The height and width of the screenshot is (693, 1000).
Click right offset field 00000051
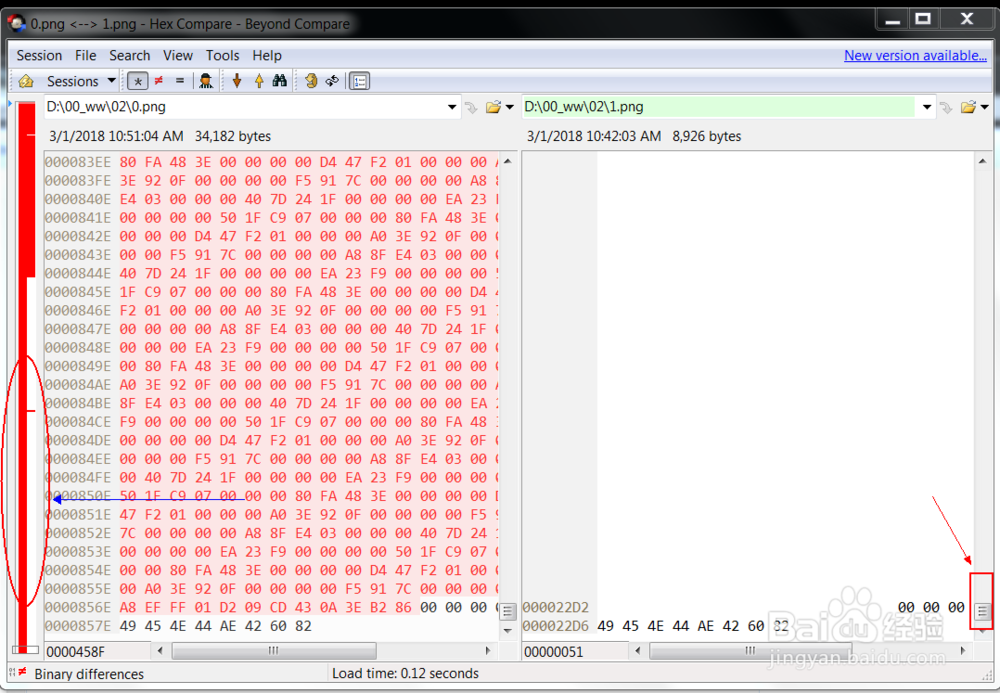(575, 652)
